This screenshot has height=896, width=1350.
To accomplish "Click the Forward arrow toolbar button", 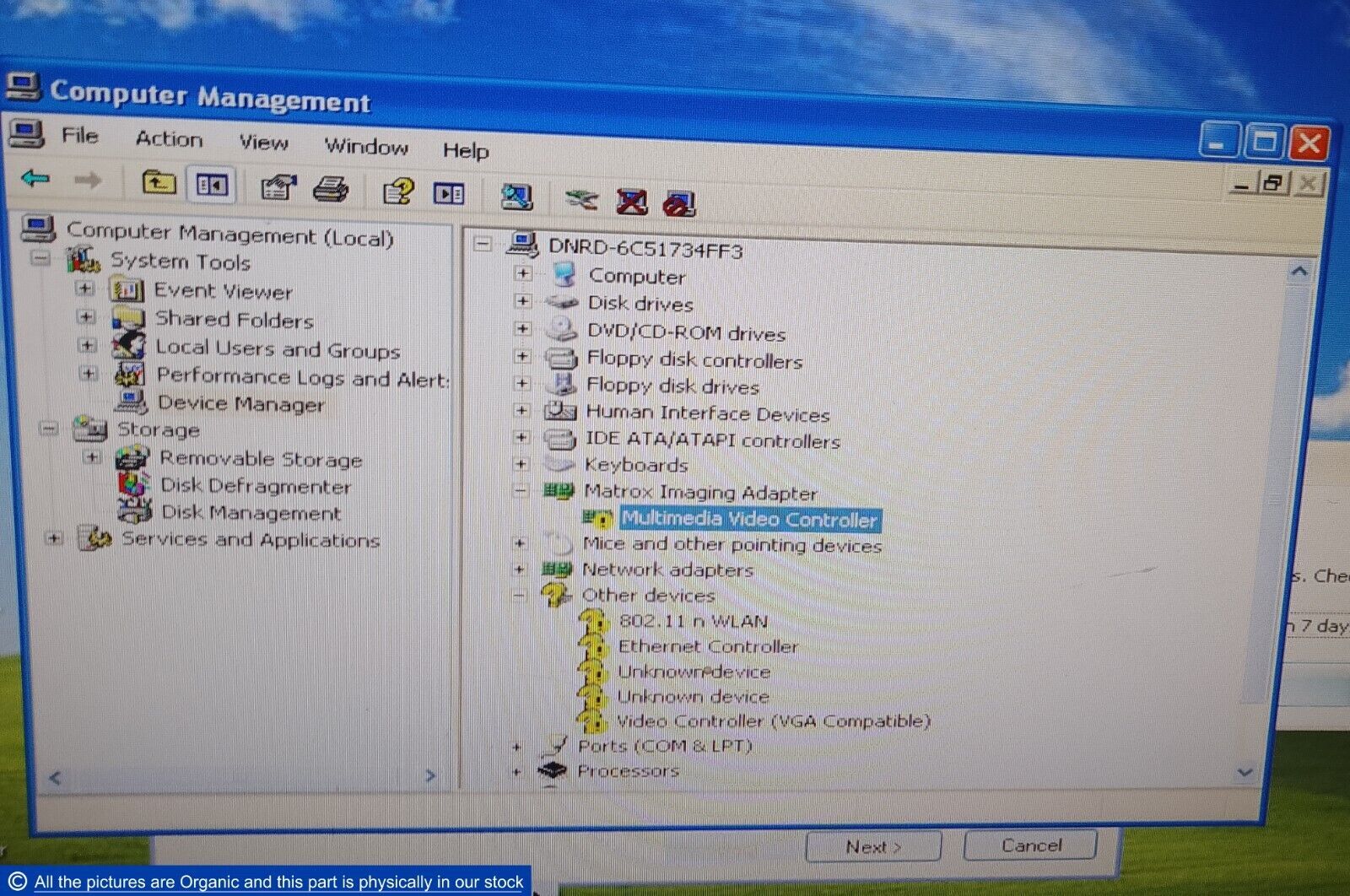I will tap(88, 180).
